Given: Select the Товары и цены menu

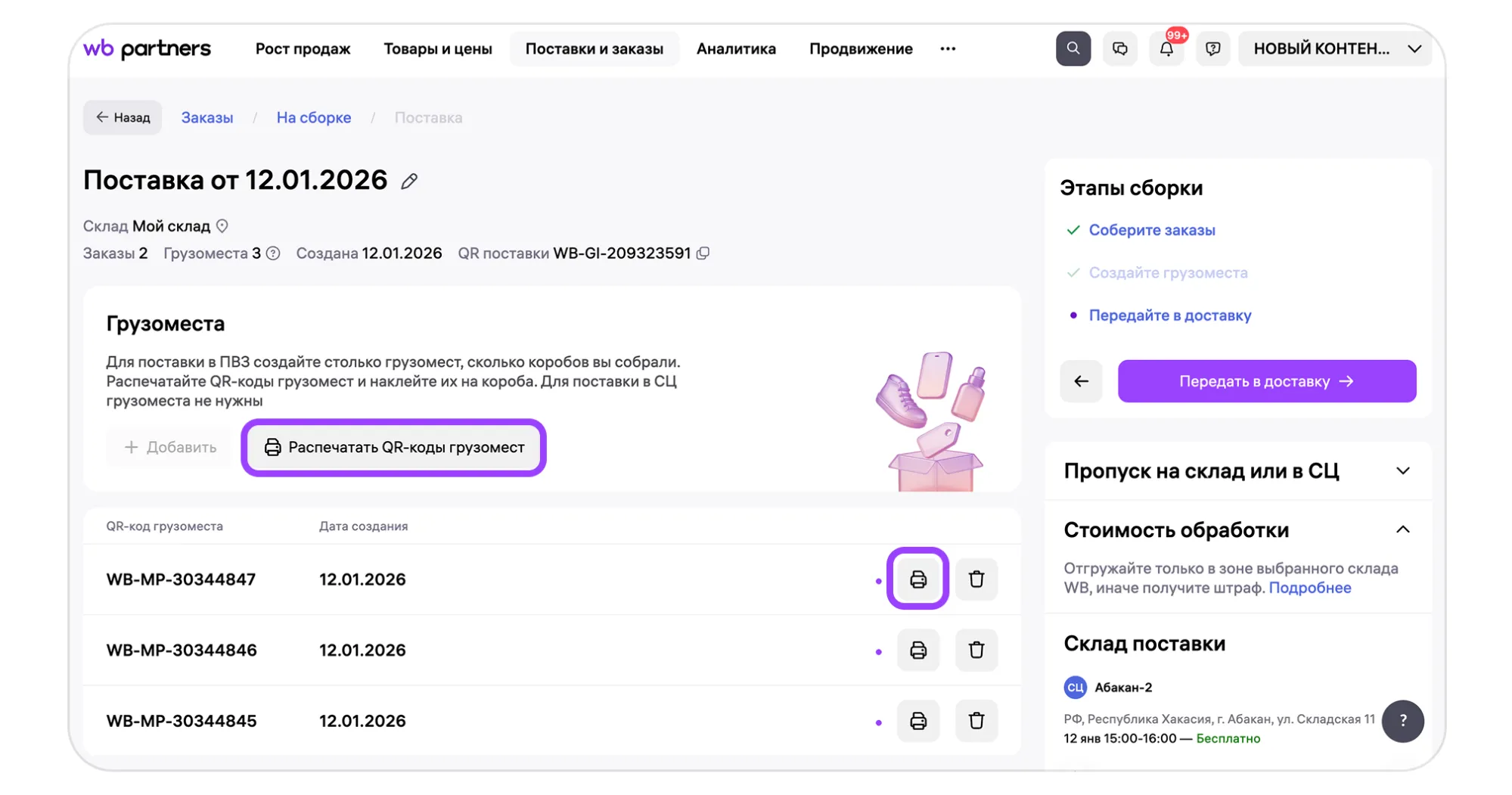Looking at the screenshot, I should 437,48.
